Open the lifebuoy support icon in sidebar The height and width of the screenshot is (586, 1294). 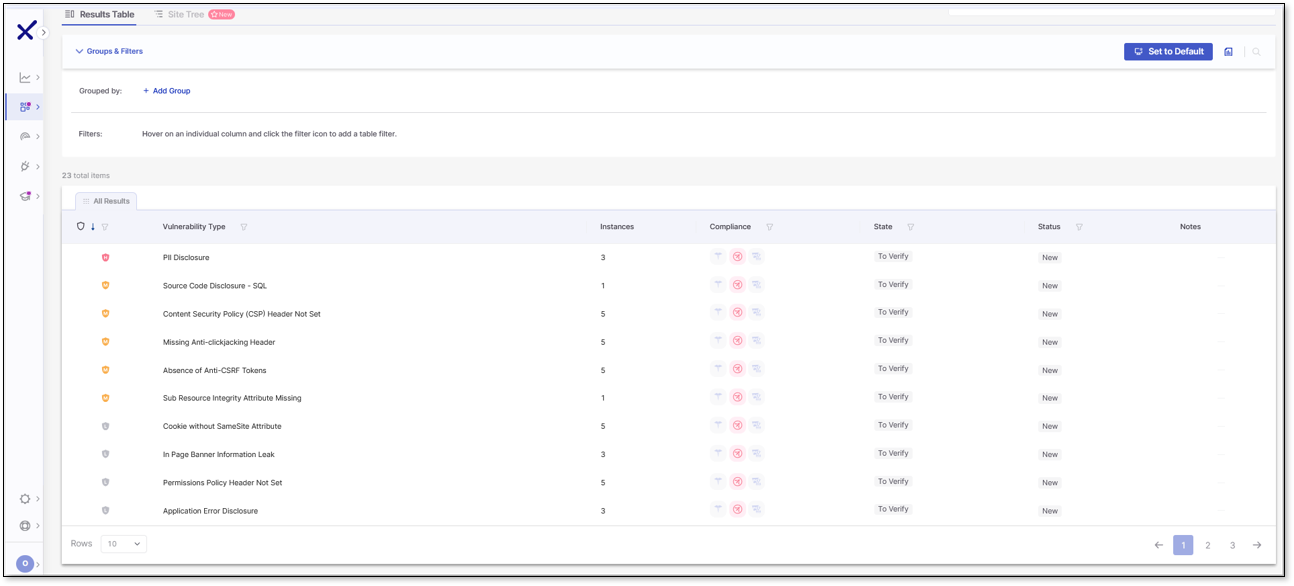(25, 526)
